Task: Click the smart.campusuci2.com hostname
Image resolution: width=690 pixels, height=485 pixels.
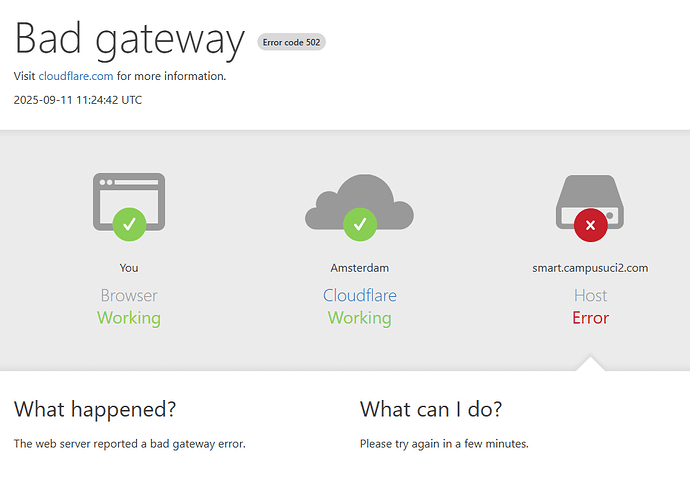Action: point(590,268)
